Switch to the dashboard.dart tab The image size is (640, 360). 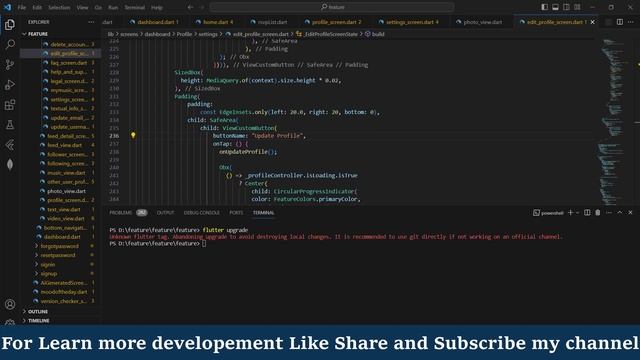click(157, 22)
